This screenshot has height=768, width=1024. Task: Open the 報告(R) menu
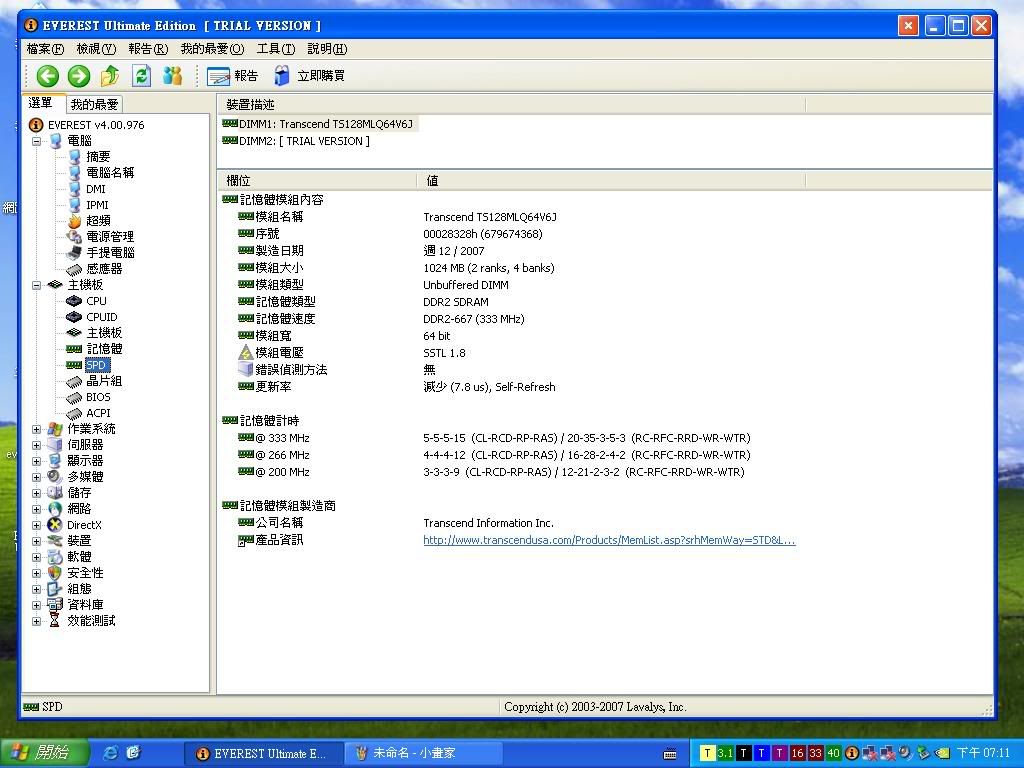point(148,49)
